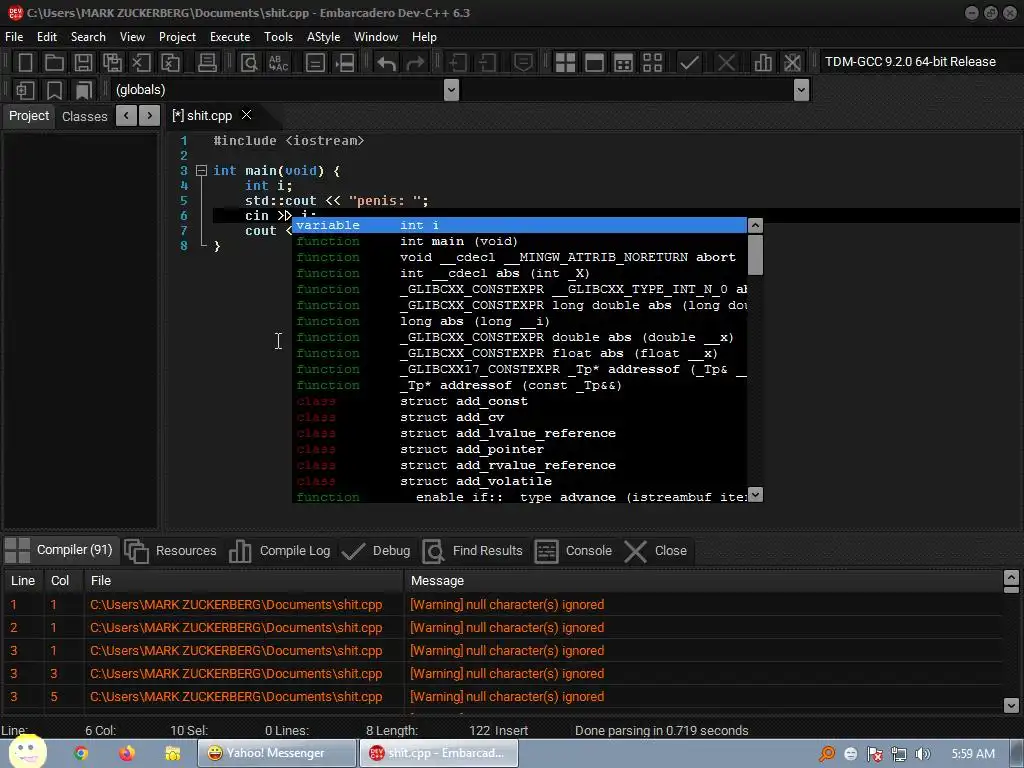Select warning row at line 3 col 5
The width and height of the screenshot is (1024, 768).
(x=503, y=696)
